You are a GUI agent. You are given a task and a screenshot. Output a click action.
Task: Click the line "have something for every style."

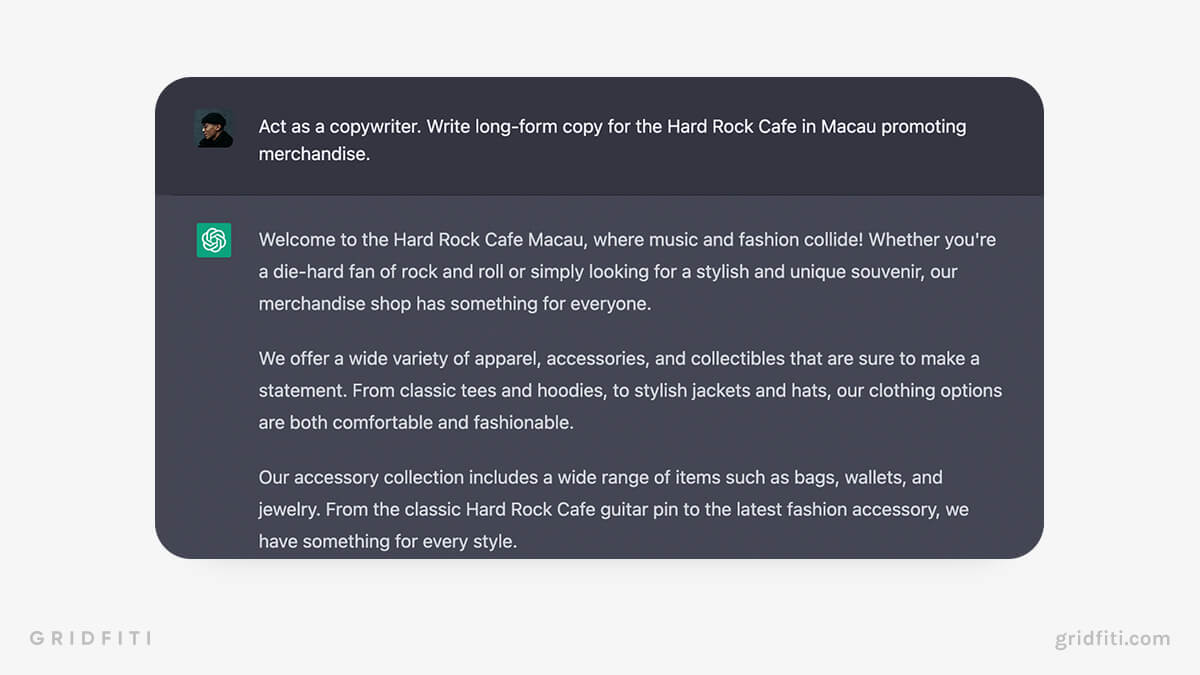click(387, 542)
